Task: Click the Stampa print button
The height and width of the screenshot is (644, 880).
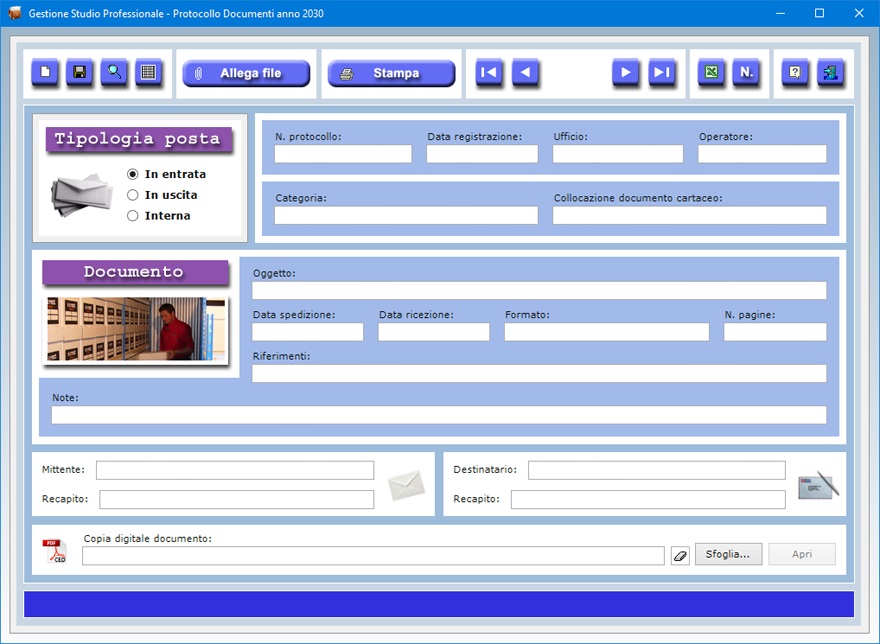Action: point(391,73)
